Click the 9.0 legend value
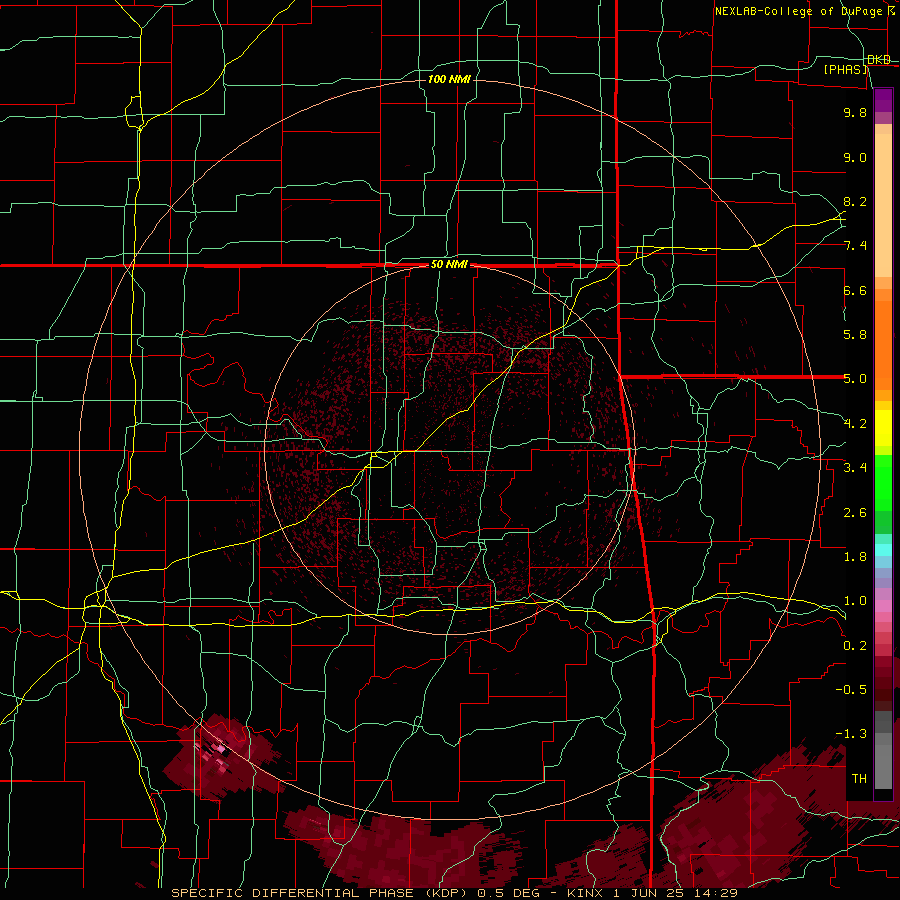The height and width of the screenshot is (900, 900). pos(855,157)
